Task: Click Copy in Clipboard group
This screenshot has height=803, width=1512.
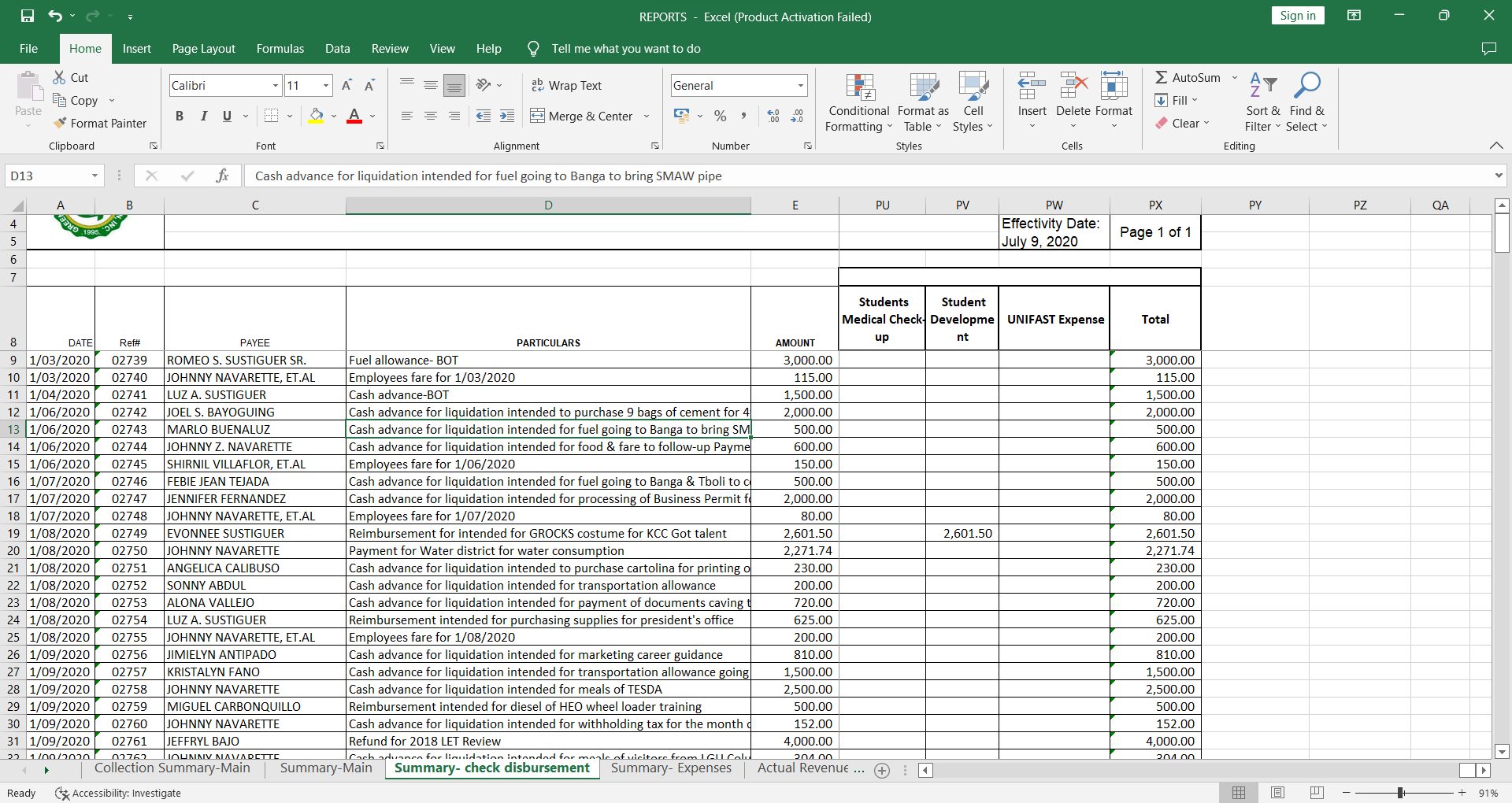Action: 75,100
